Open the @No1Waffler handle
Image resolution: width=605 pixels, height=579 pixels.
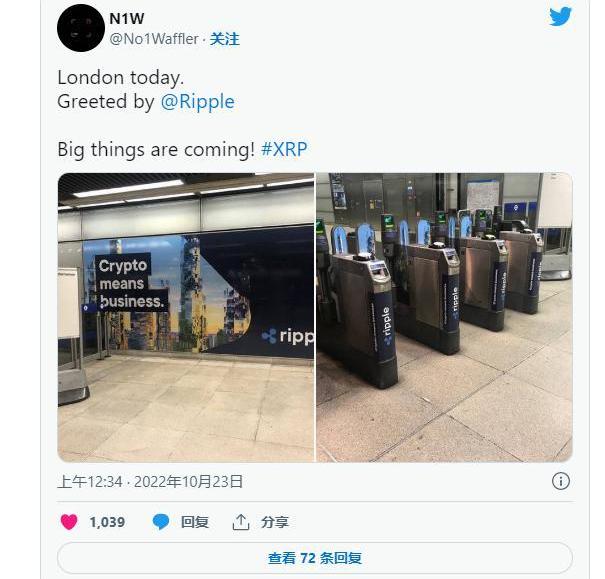click(154, 39)
